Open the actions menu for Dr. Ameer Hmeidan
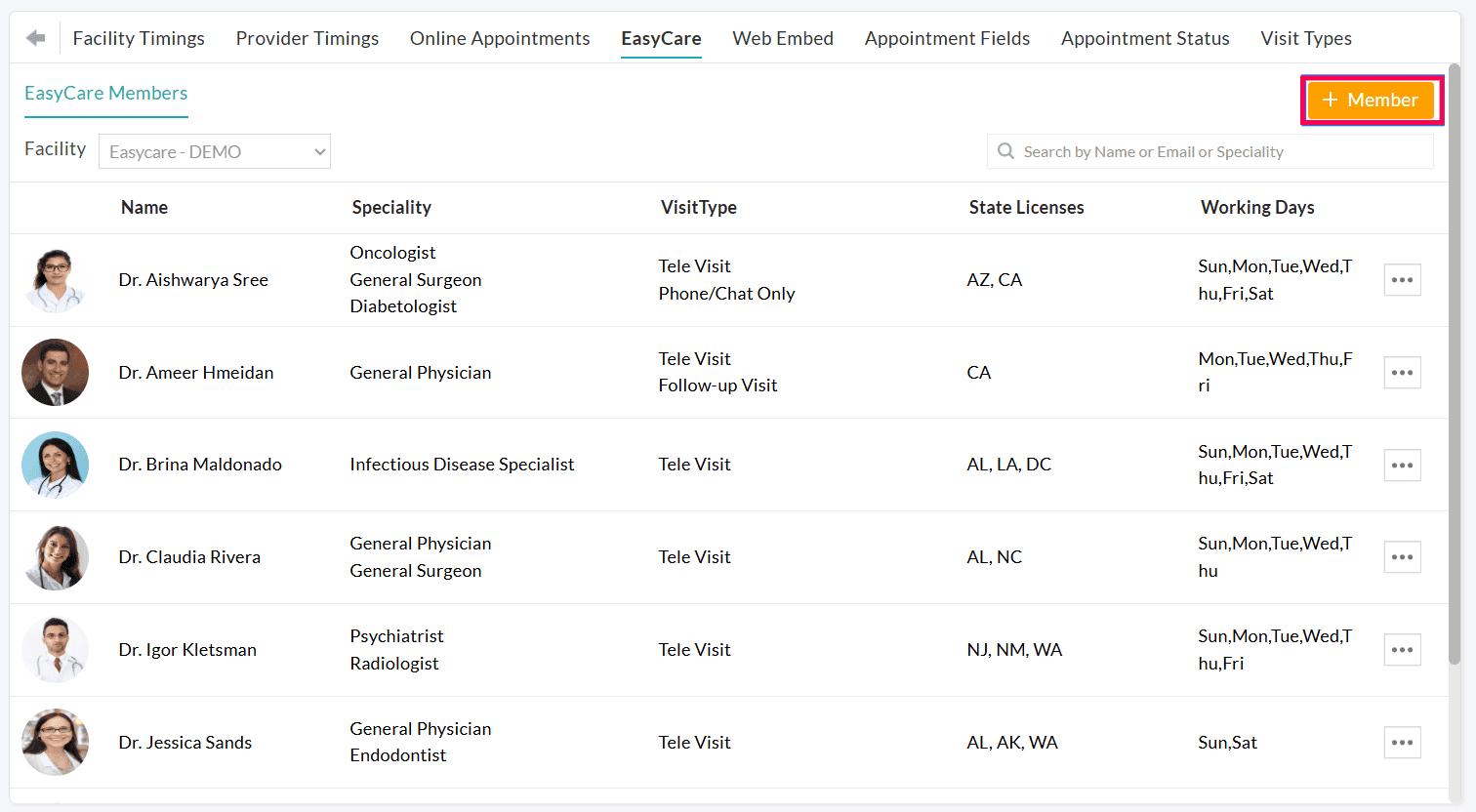 [x=1402, y=372]
